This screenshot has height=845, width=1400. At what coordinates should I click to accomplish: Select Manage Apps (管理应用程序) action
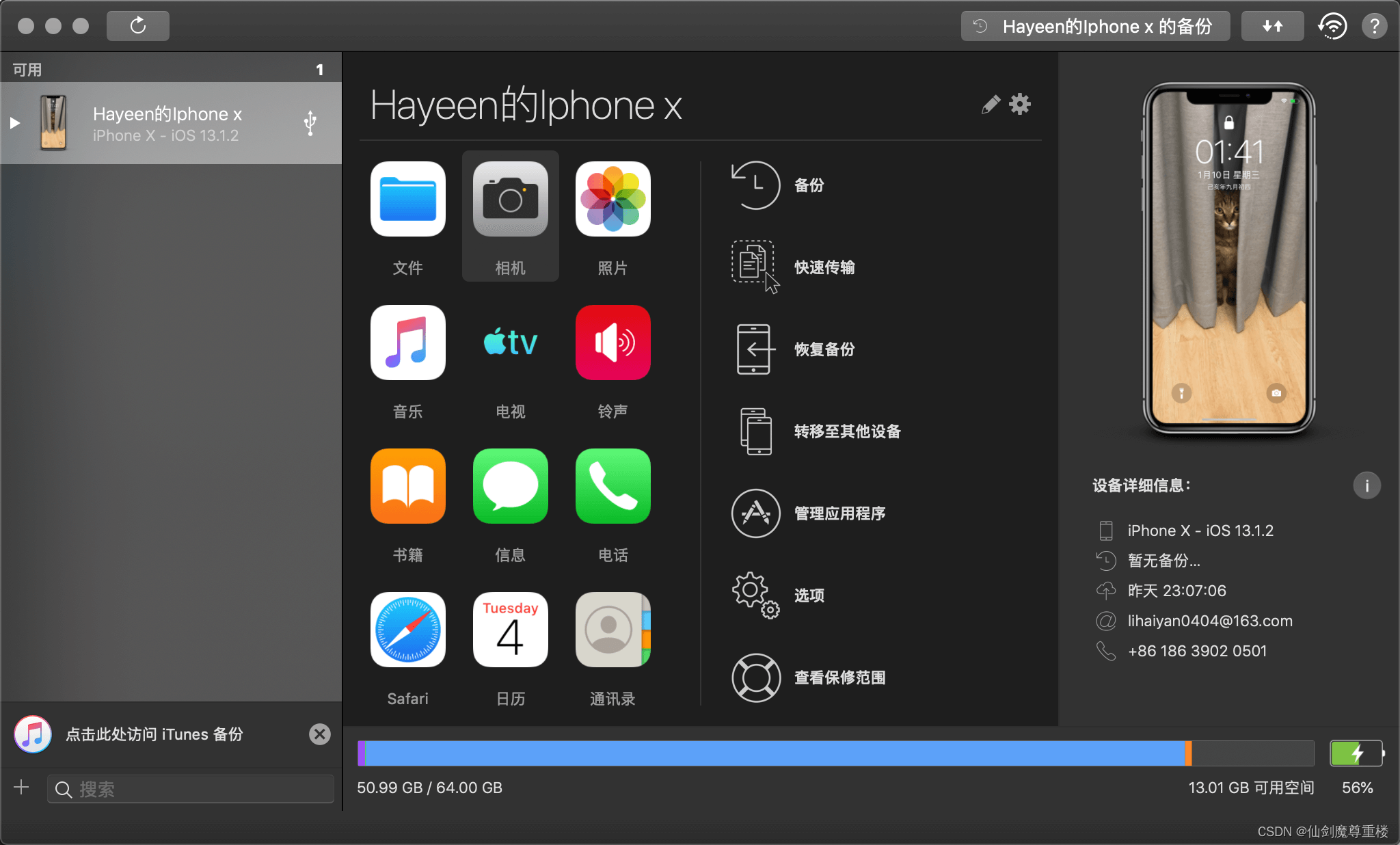tap(839, 513)
